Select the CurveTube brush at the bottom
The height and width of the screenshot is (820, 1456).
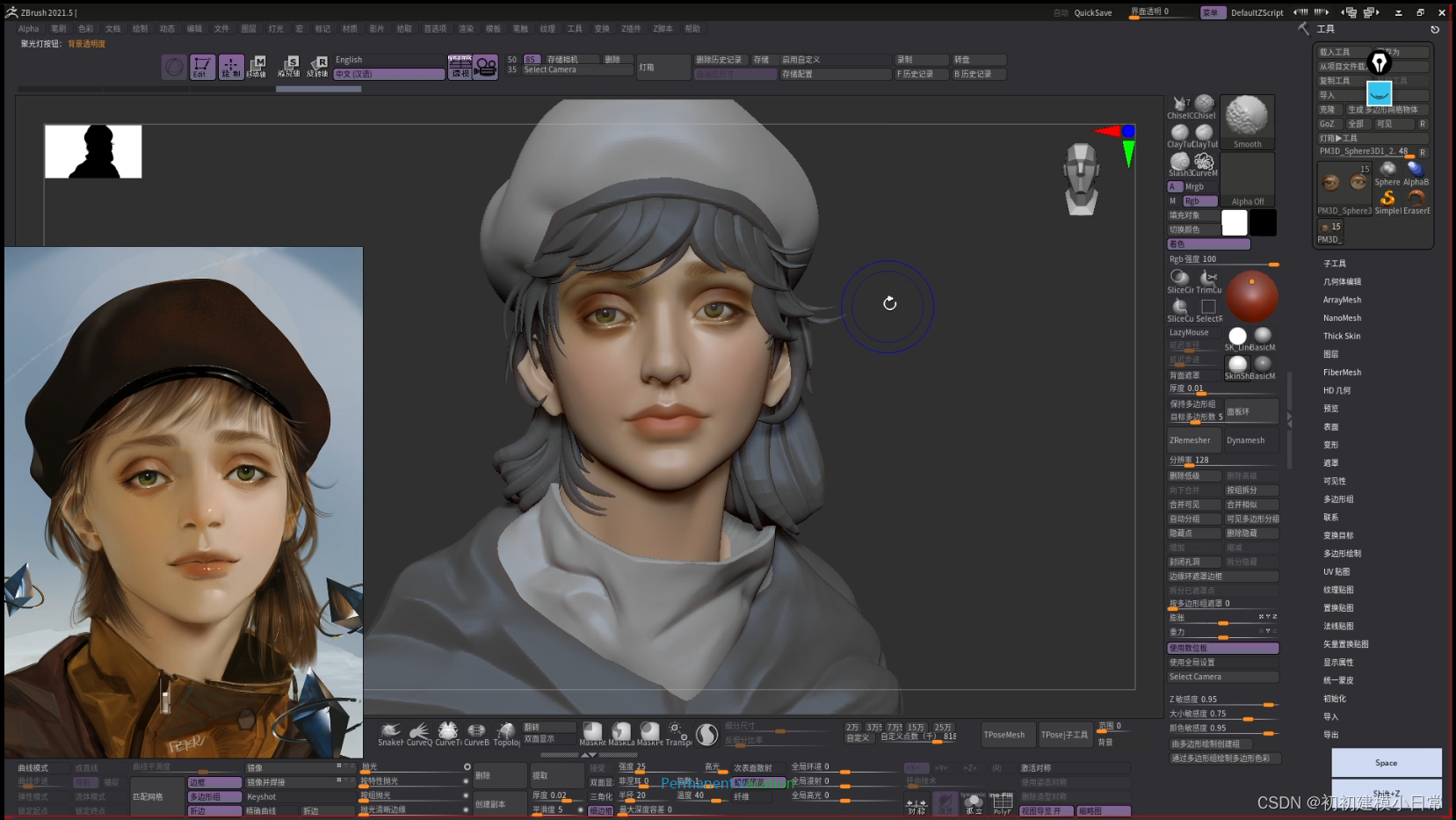pos(447,733)
